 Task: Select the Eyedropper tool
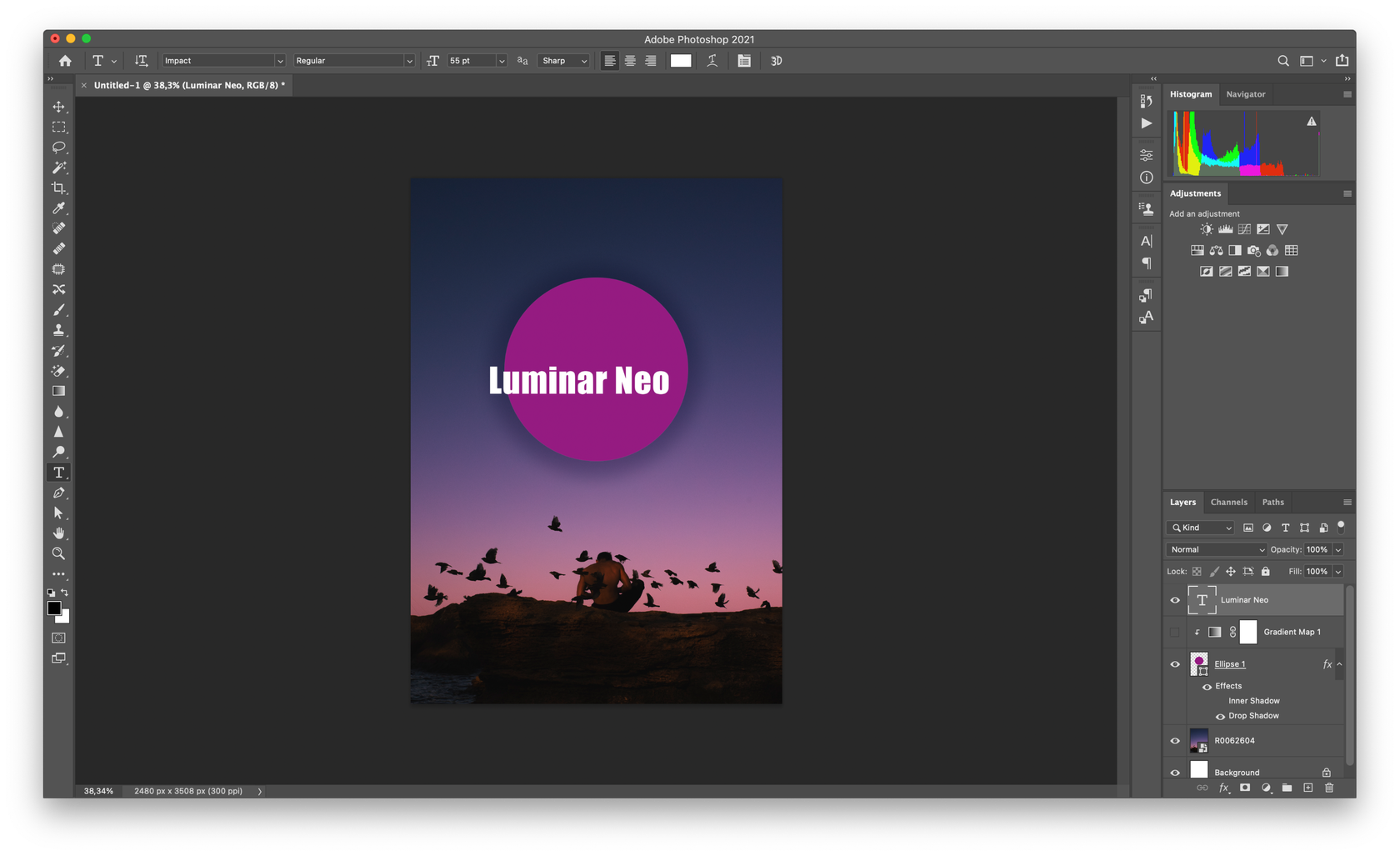tap(58, 208)
